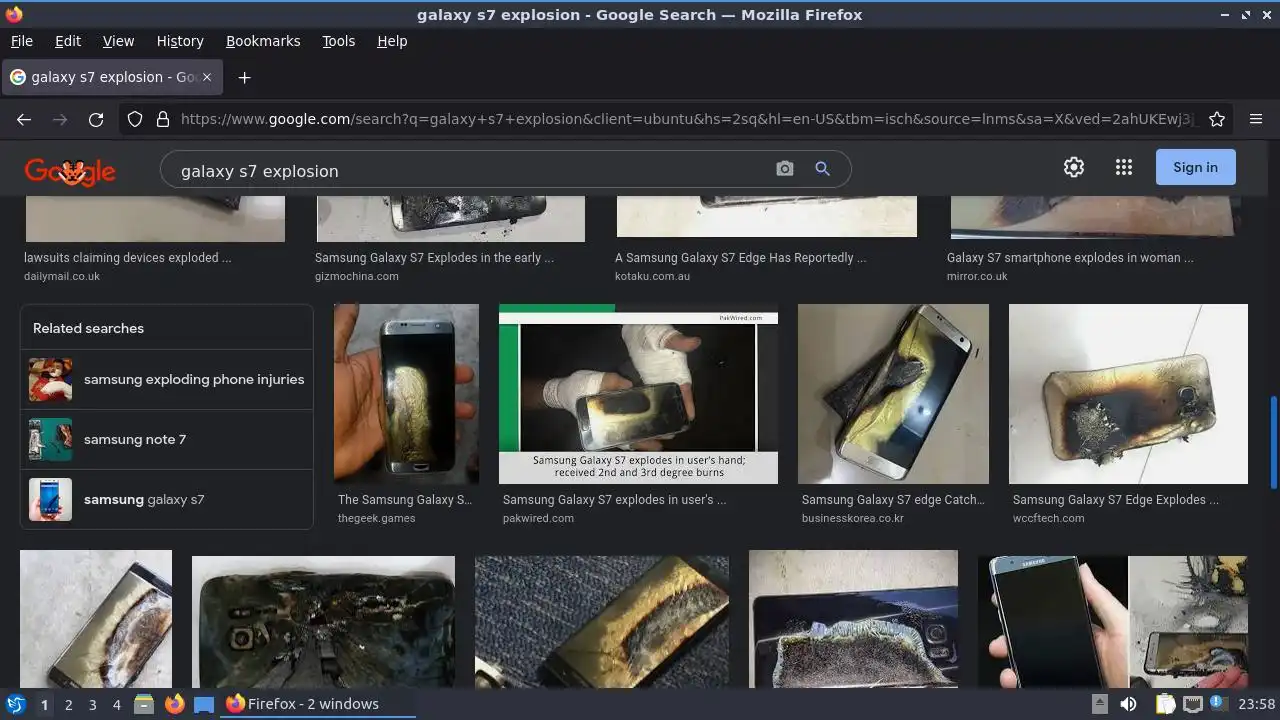
Task: Click 'Samsung Galaxy S7 Explodes in the early' caption
Action: click(434, 257)
